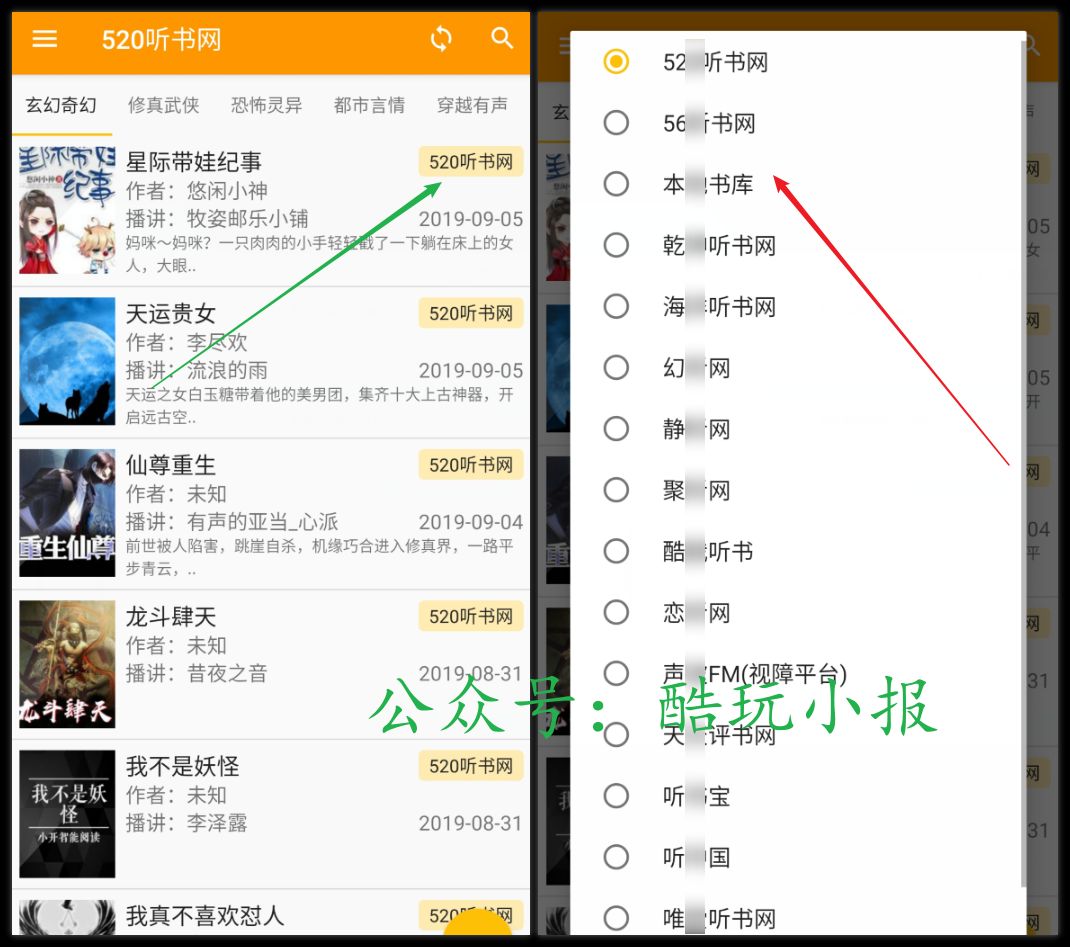This screenshot has height=947, width=1070.
Task: Select the FM(视障平台) radio button
Action: tap(616, 673)
